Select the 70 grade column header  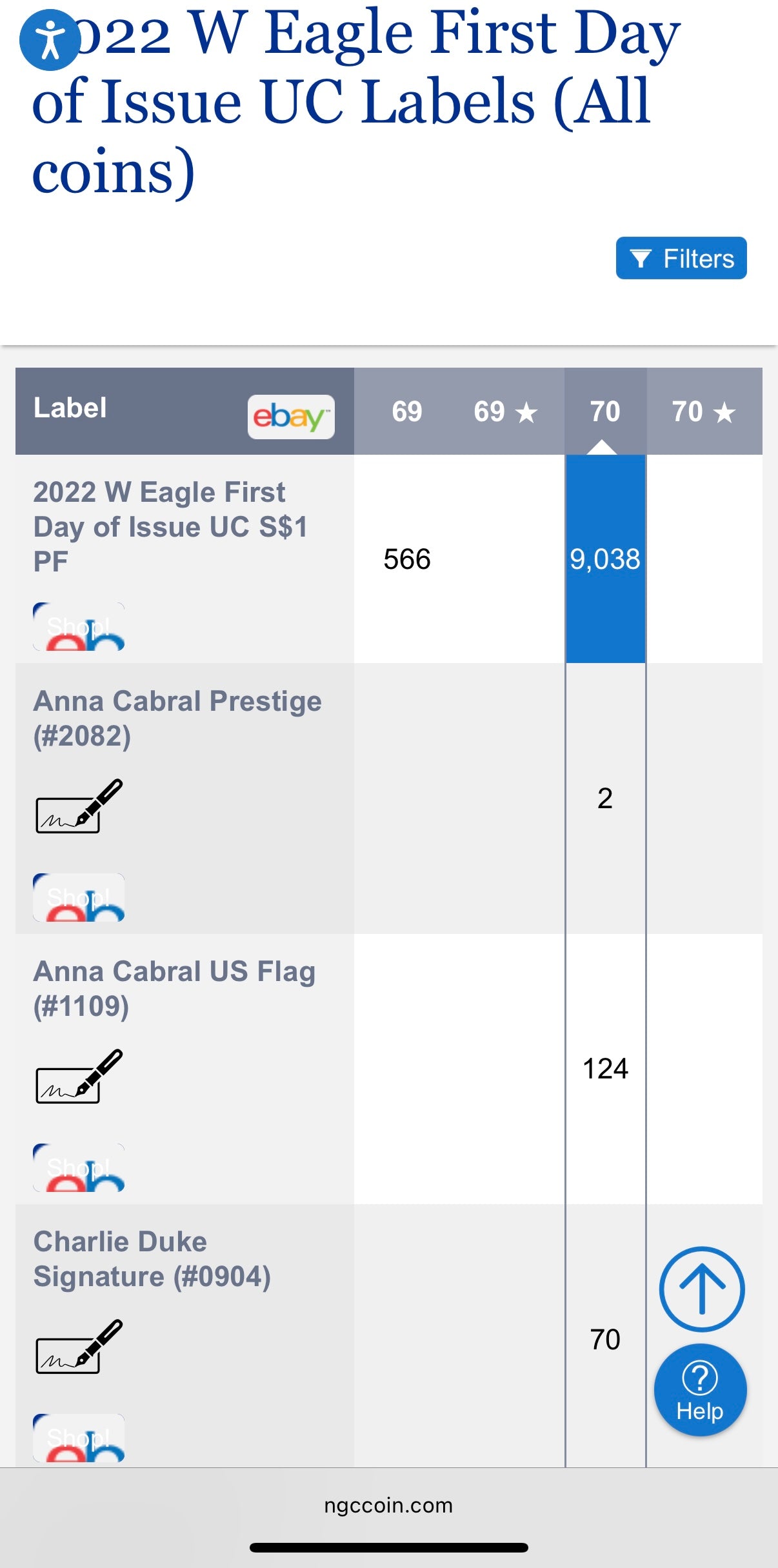click(605, 412)
